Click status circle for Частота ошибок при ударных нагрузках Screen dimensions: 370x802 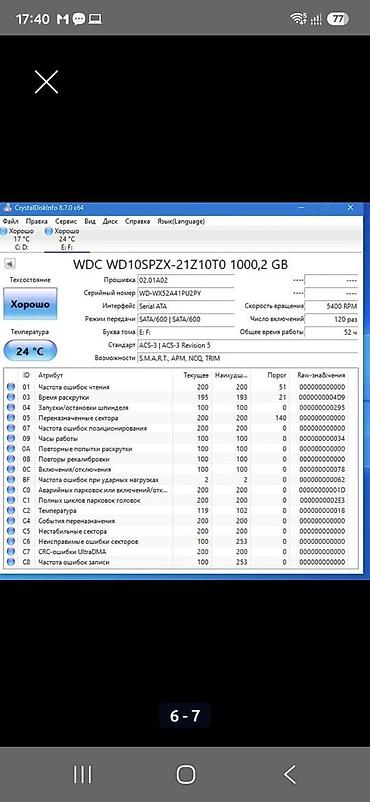[x=11, y=480]
